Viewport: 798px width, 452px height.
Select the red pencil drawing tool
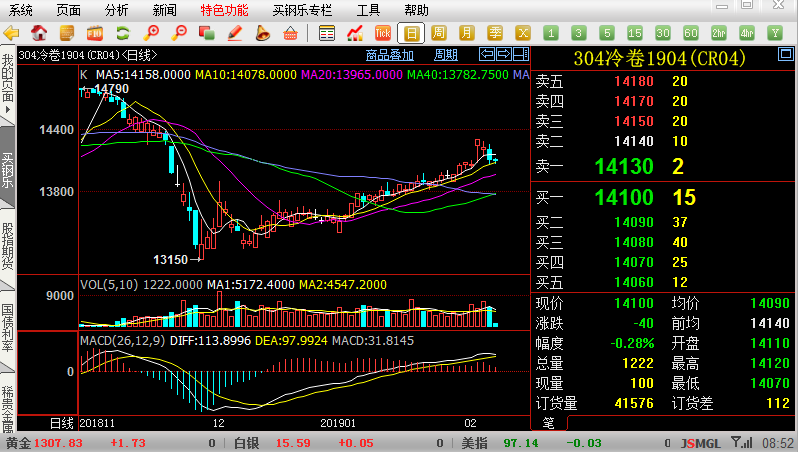(x=235, y=33)
